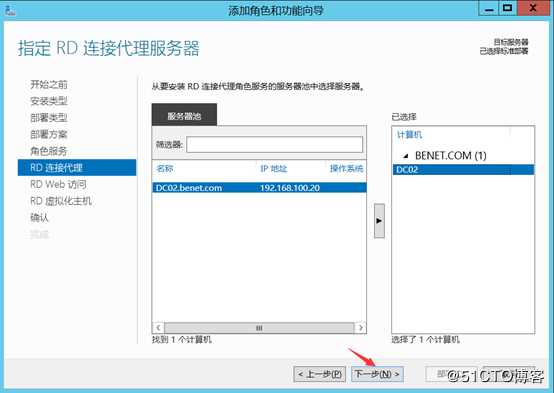Go to the 部署类型 step
Viewport: 554px width, 393px height.
49,118
